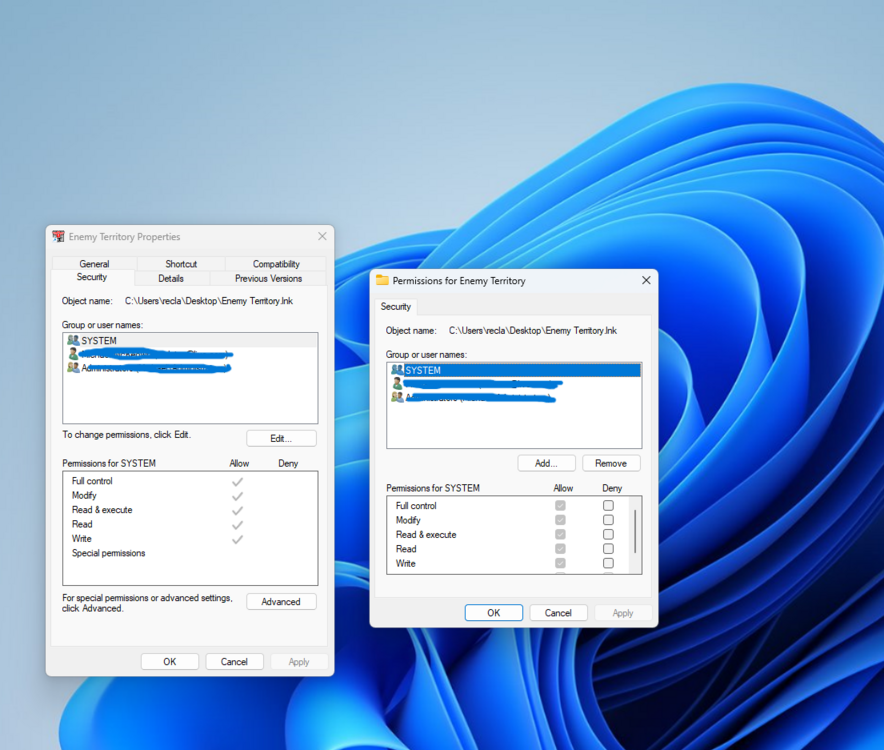Click the Enemy Territory icon in Properties title bar
This screenshot has height=750, width=884.
[x=58, y=236]
